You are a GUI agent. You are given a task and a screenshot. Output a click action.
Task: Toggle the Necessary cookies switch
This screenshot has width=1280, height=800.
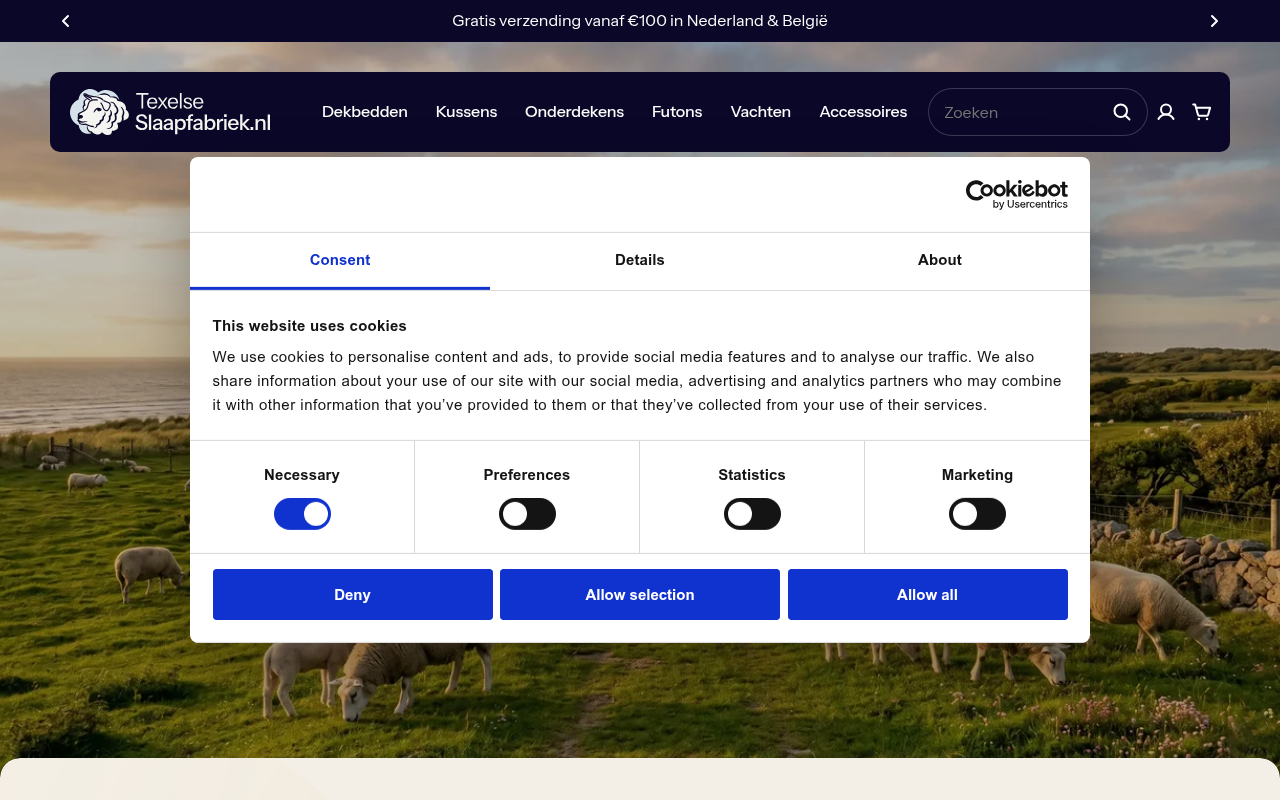click(302, 514)
